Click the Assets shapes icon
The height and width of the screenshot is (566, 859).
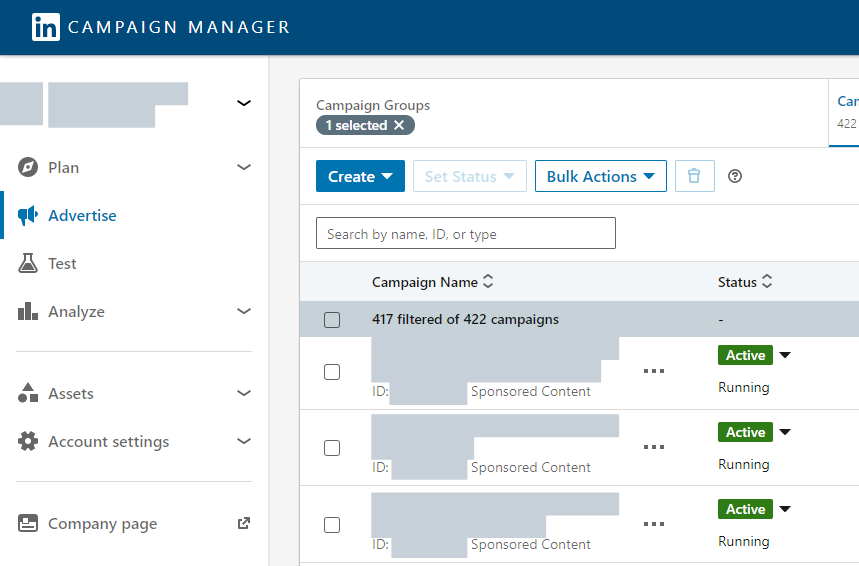[x=28, y=393]
